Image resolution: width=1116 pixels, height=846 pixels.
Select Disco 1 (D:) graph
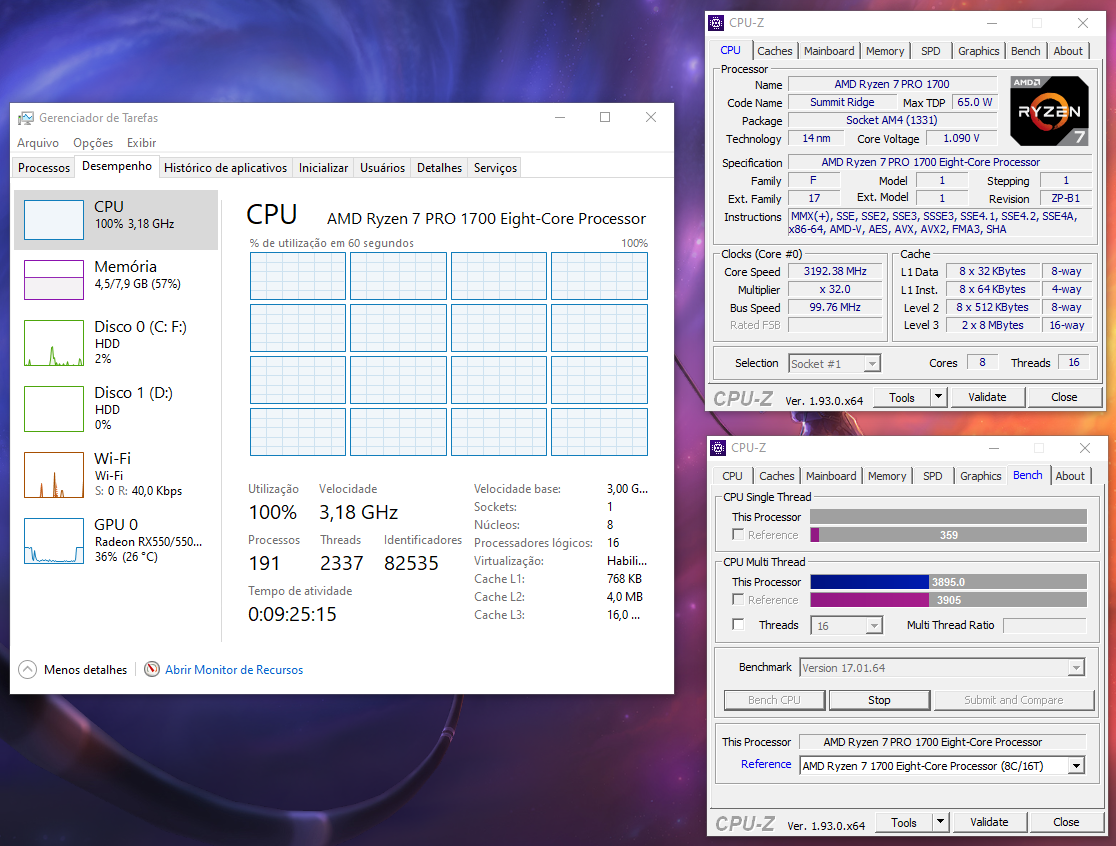coord(53,409)
